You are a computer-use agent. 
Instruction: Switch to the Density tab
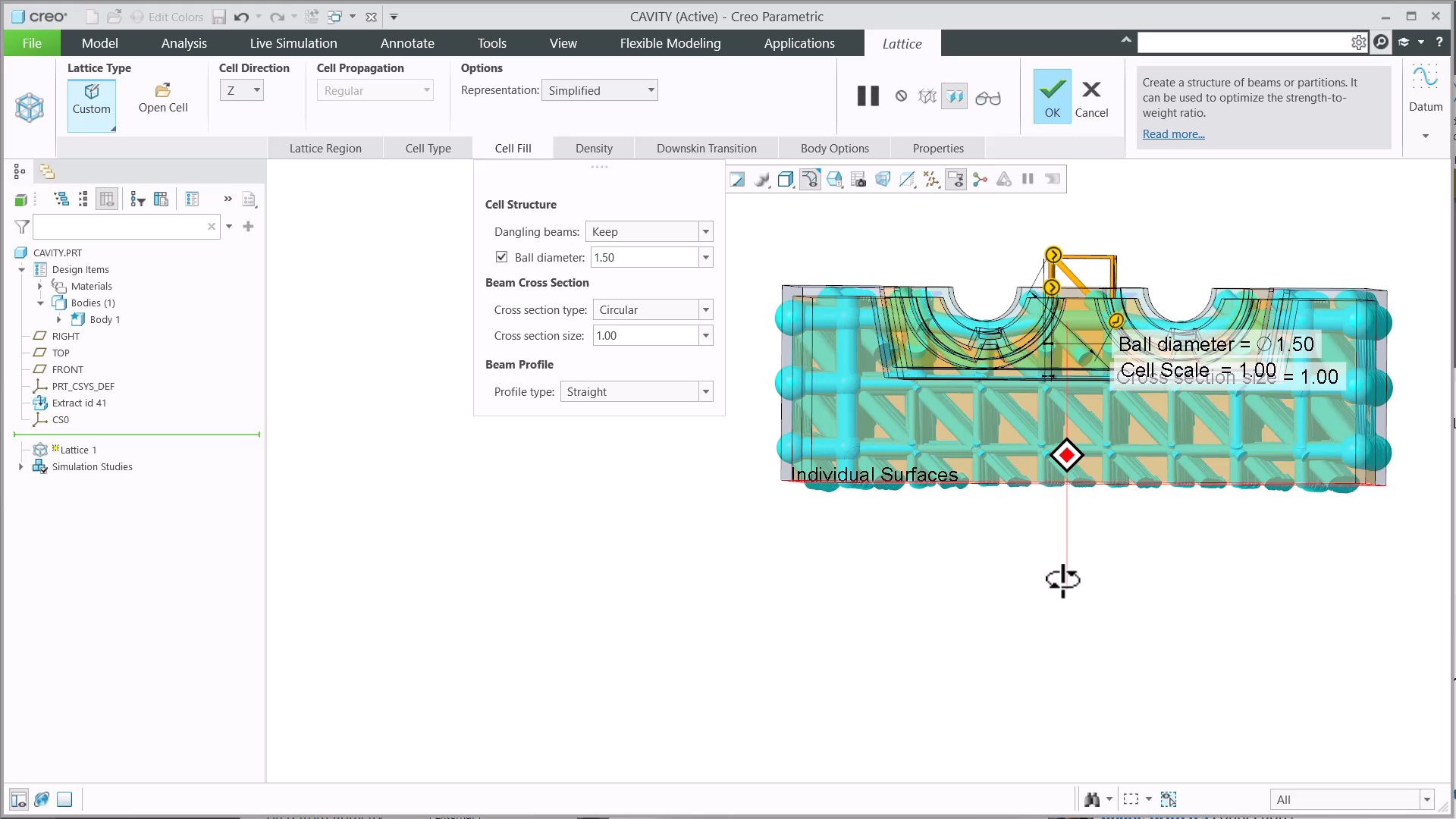point(594,149)
